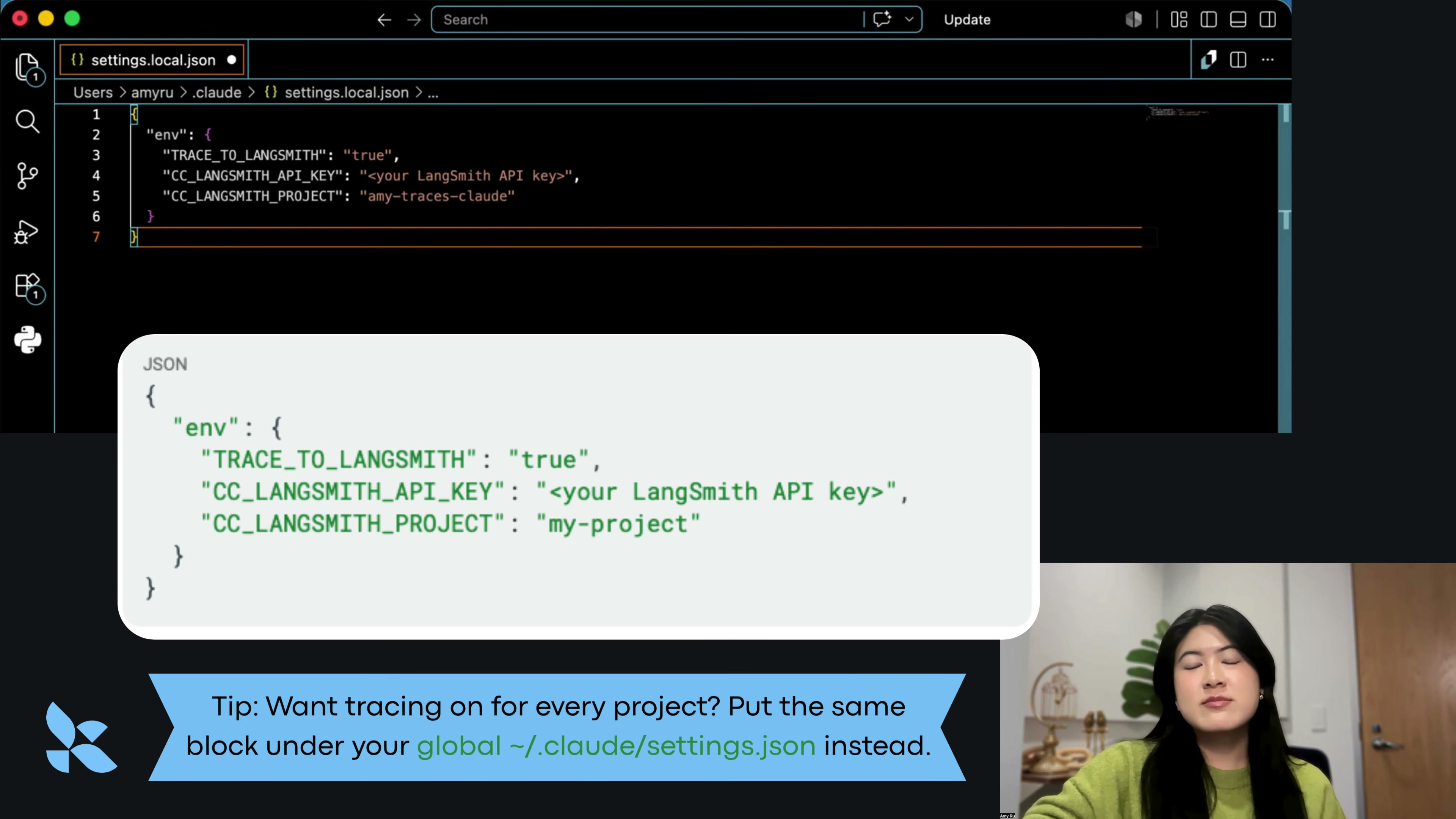
Task: Expand the chat dropdown arrow beside the search bar
Action: coord(909,19)
